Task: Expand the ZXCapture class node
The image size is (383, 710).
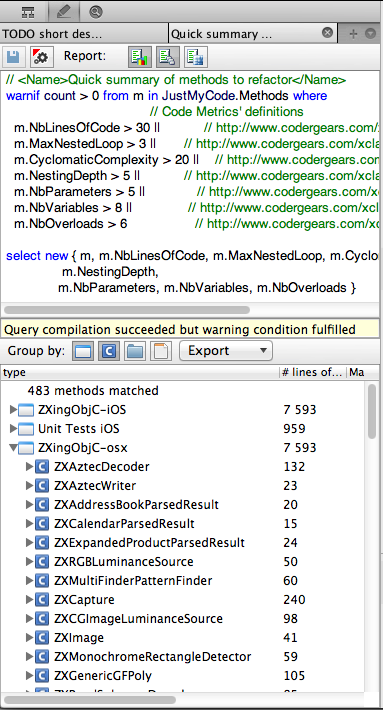Action: click(29, 600)
